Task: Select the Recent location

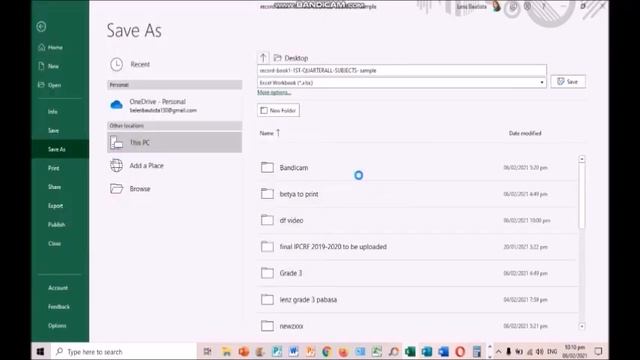Action: 174,64
